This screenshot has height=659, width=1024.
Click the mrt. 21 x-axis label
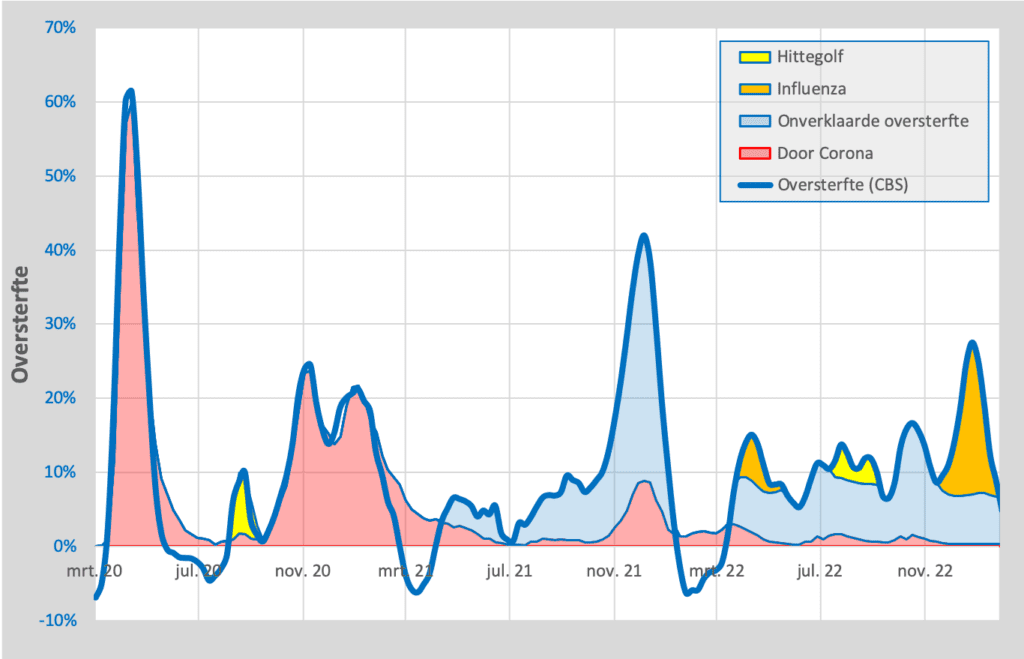(405, 571)
